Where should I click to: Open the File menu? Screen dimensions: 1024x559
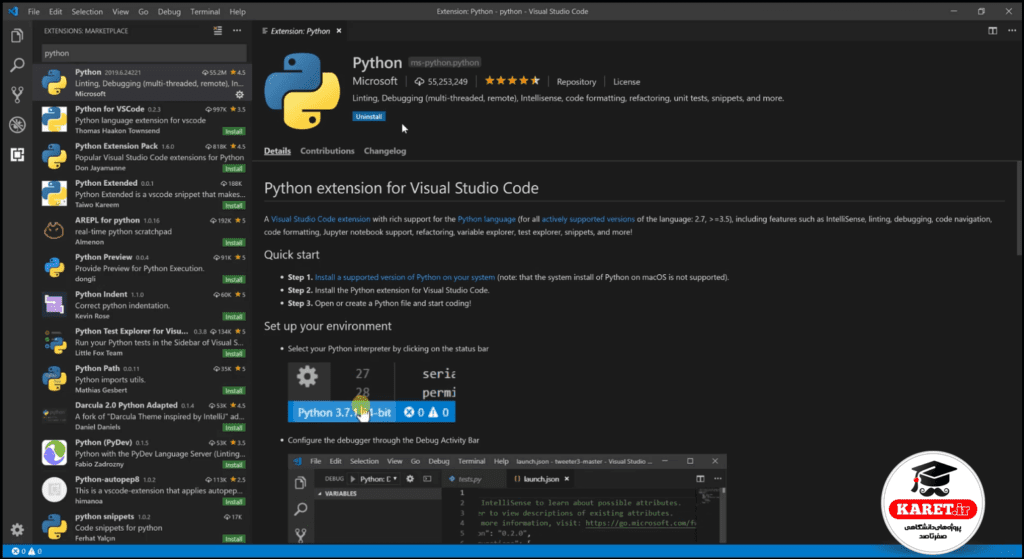tap(33, 12)
